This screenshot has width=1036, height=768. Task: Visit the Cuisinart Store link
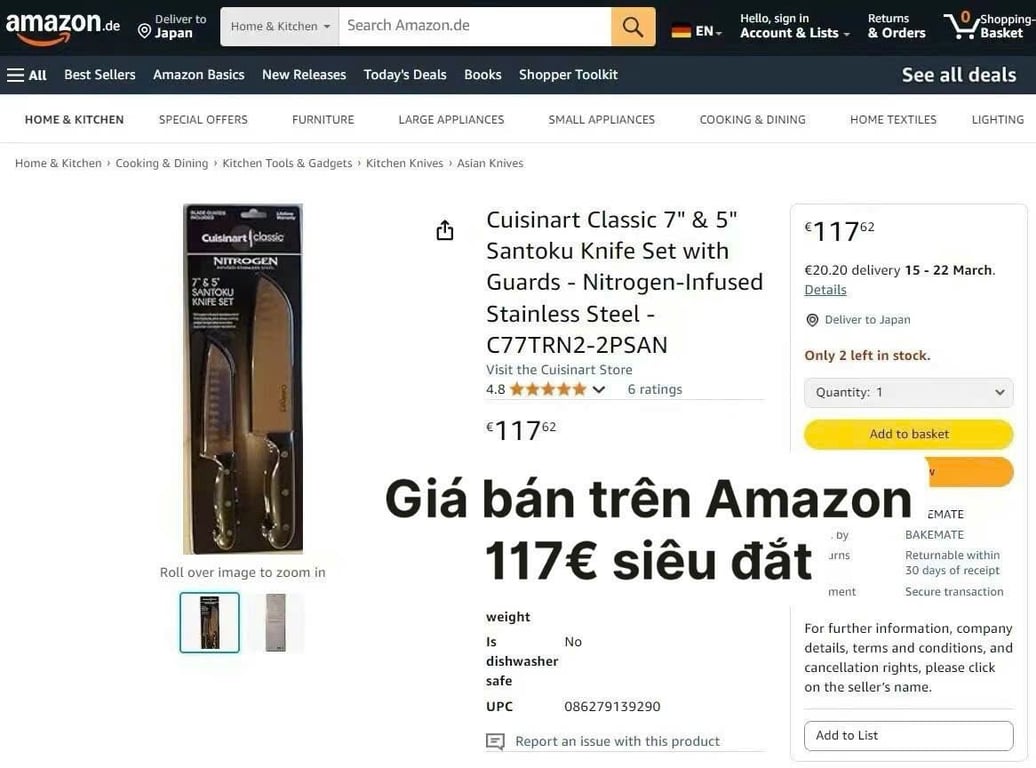click(559, 369)
